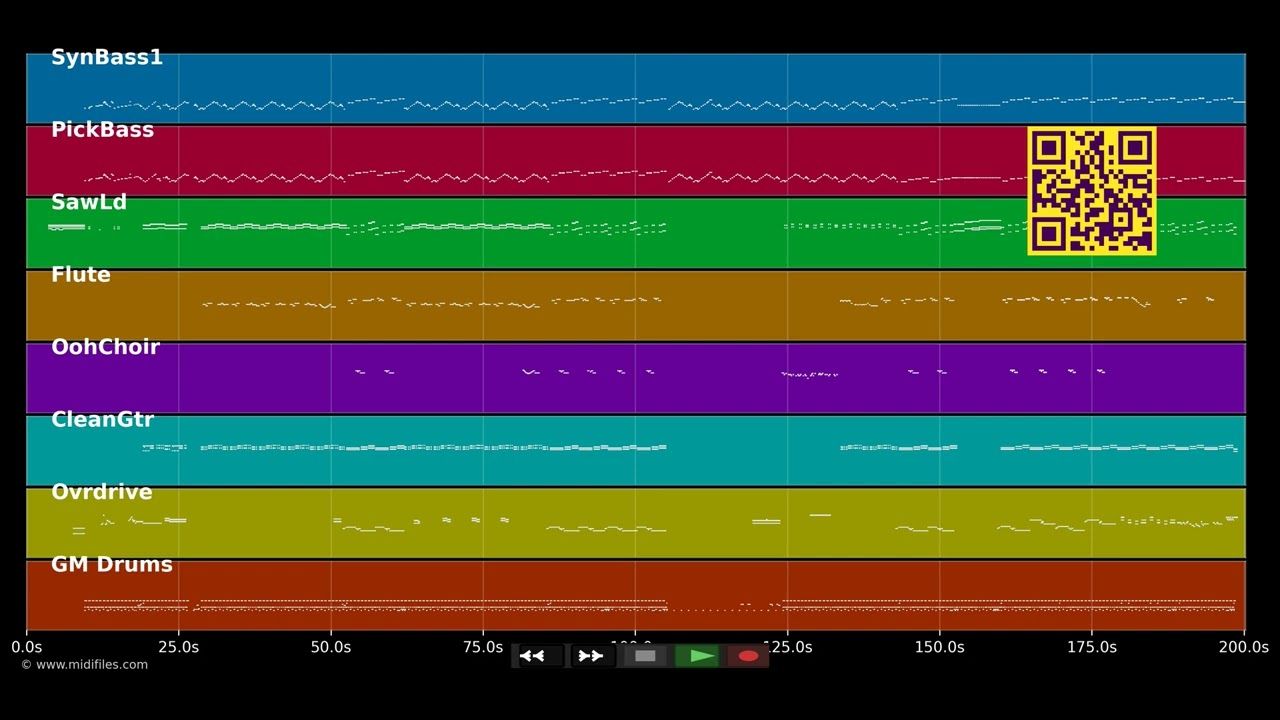The height and width of the screenshot is (720, 1280).
Task: Start playback with the green play button
Action: pos(697,656)
